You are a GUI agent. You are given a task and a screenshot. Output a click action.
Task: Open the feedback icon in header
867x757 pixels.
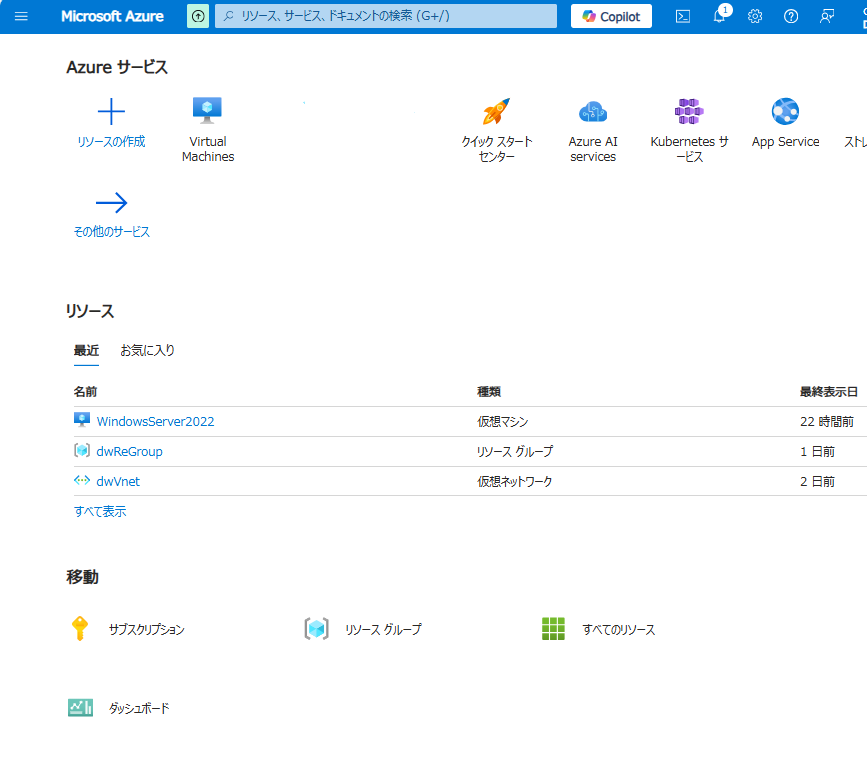point(827,17)
